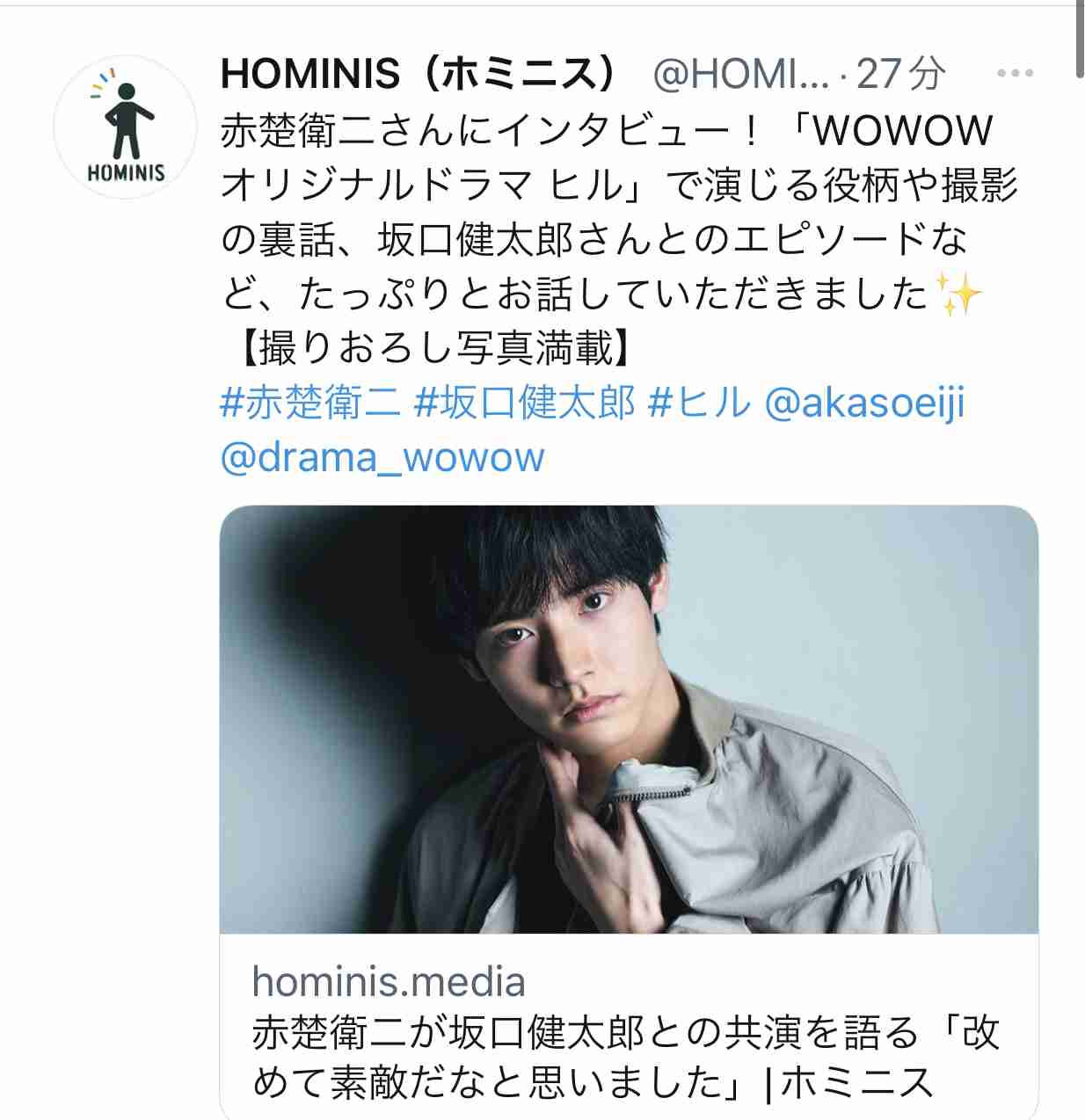Screen dimensions: 1085x1120
Task: Open article title 赤楚衛二が坂口健太郎との共演を語る
Action: (585, 1033)
